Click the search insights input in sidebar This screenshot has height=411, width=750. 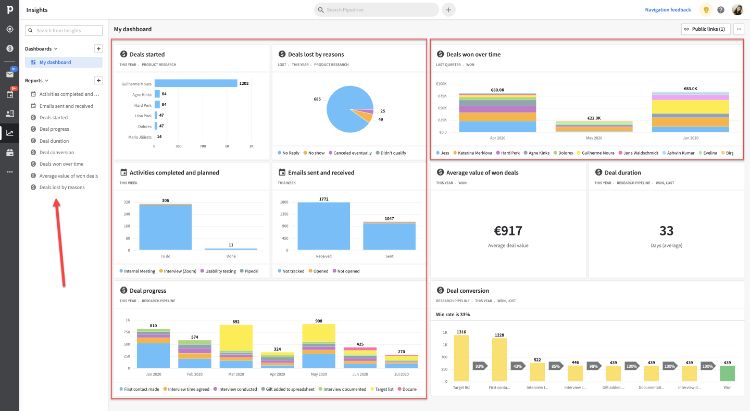64,30
